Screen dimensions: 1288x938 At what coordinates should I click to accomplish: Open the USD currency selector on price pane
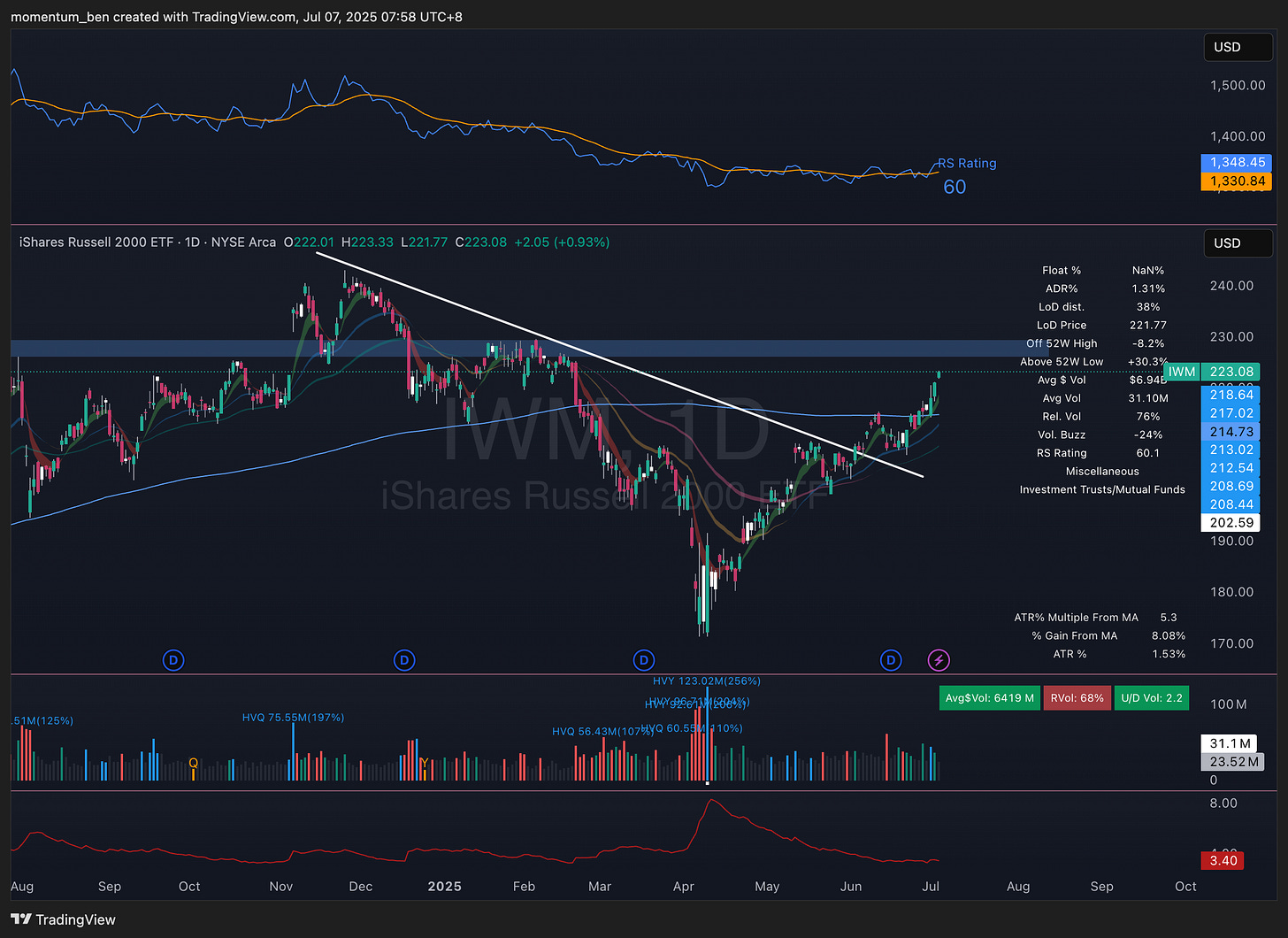pos(1238,243)
